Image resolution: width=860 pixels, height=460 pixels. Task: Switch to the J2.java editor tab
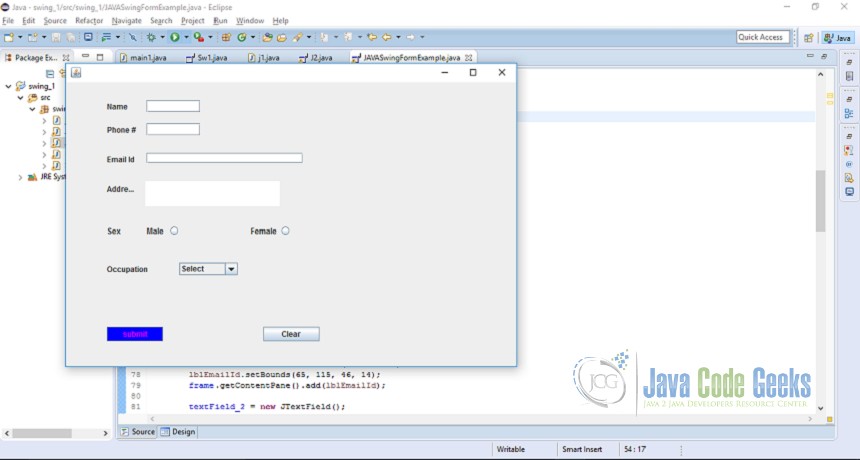click(x=316, y=58)
